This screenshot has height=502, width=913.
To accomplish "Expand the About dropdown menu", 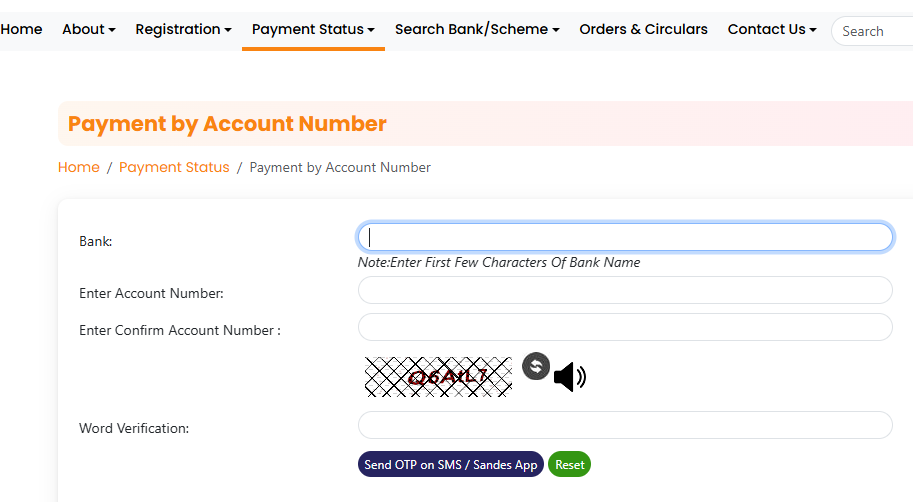I will point(88,30).
